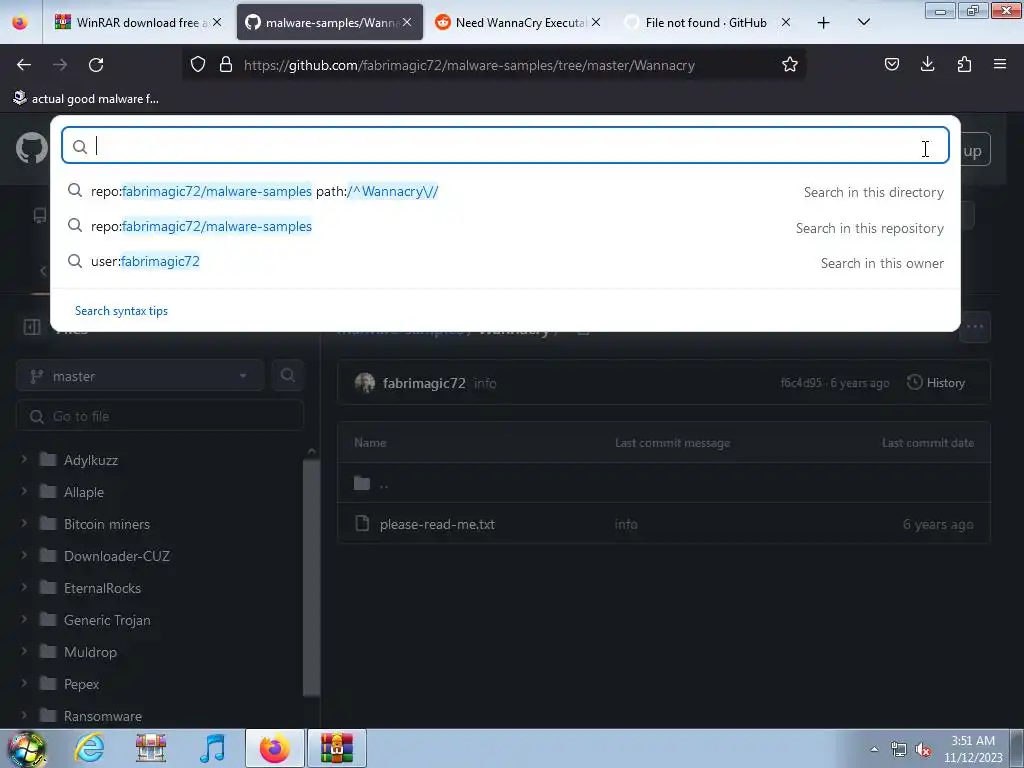The image size is (1024, 768).
Task: Click the GitHub search input field
Action: tap(505, 145)
